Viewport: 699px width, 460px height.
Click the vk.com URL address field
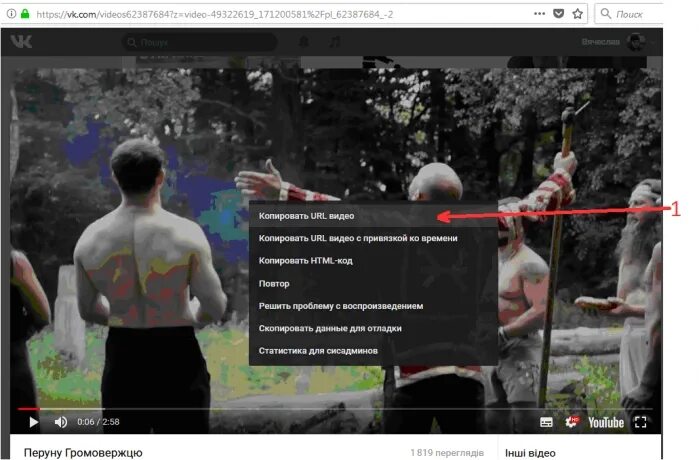click(x=215, y=14)
